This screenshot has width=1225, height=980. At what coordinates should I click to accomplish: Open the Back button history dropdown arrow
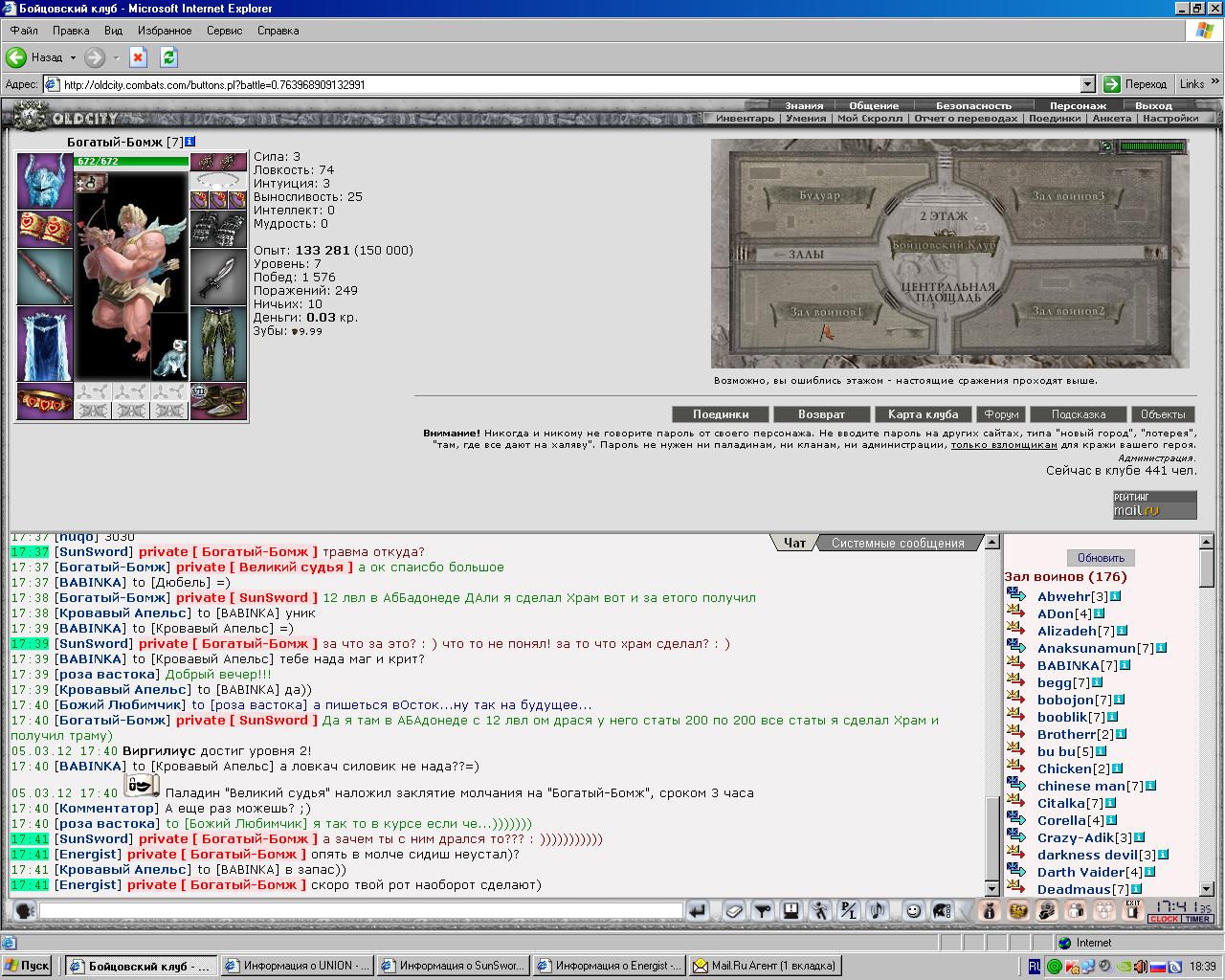point(74,57)
